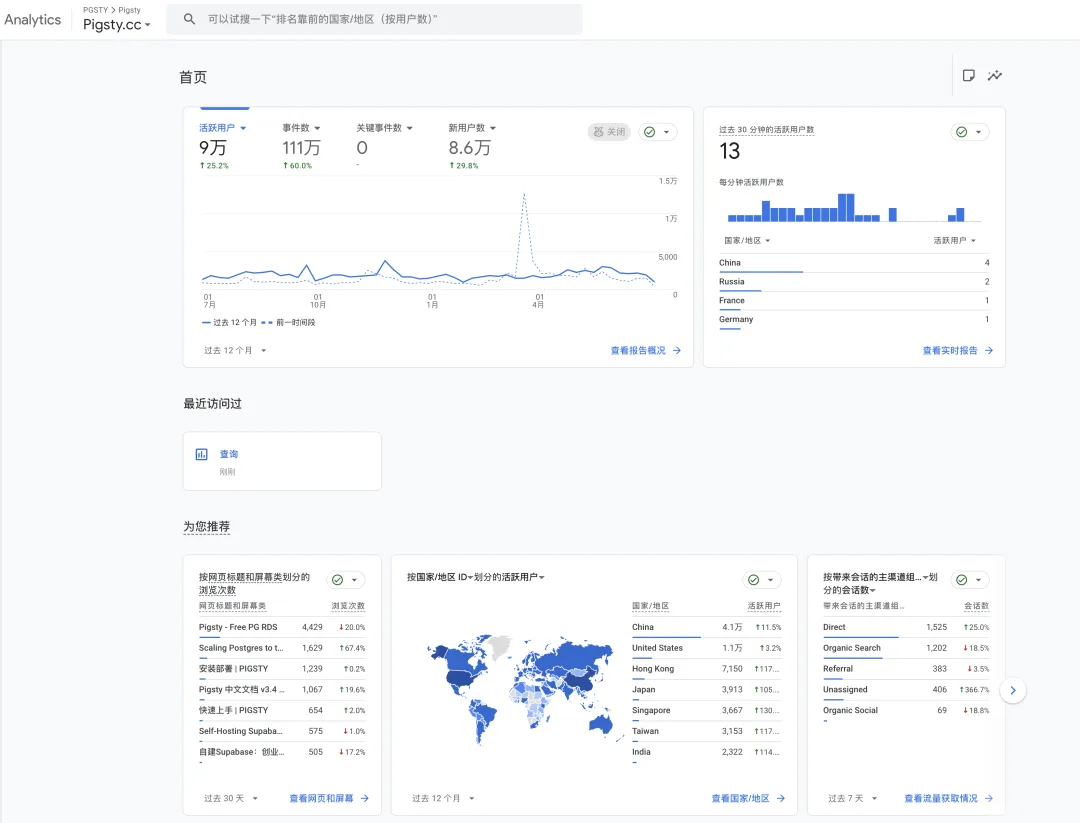Click the Organic Social channel row
This screenshot has height=823, width=1080.
[906, 710]
